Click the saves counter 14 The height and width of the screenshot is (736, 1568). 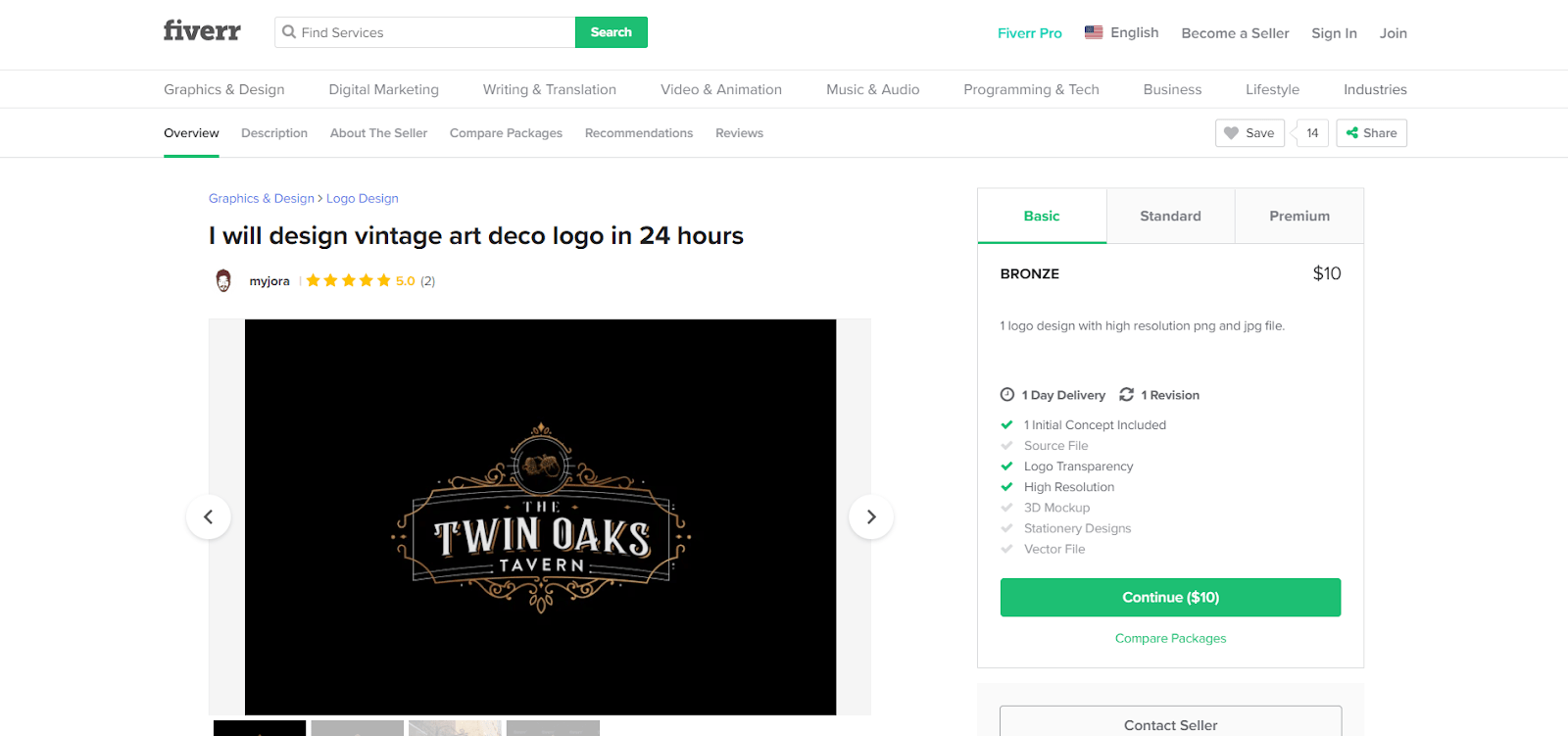coord(1312,133)
